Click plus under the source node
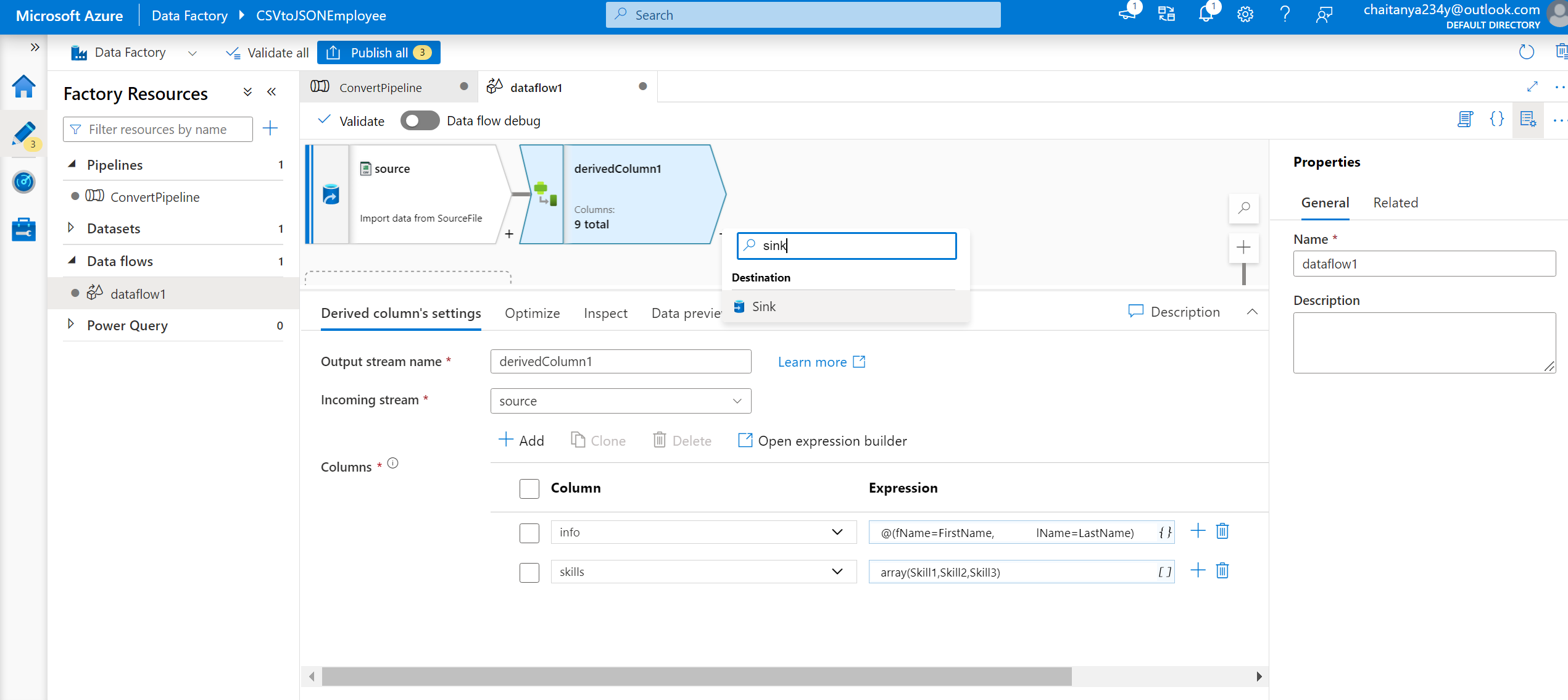 tap(509, 234)
